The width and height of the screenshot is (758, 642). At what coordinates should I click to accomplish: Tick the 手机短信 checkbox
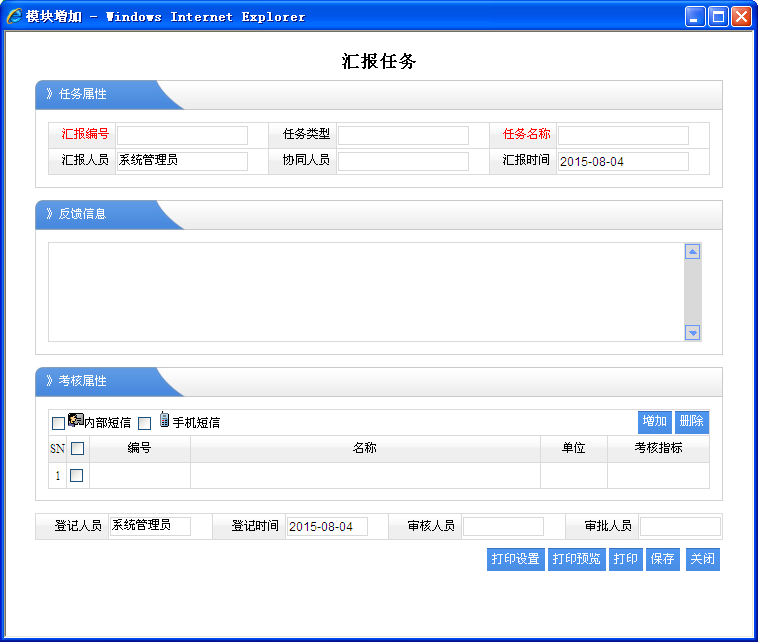coord(144,423)
